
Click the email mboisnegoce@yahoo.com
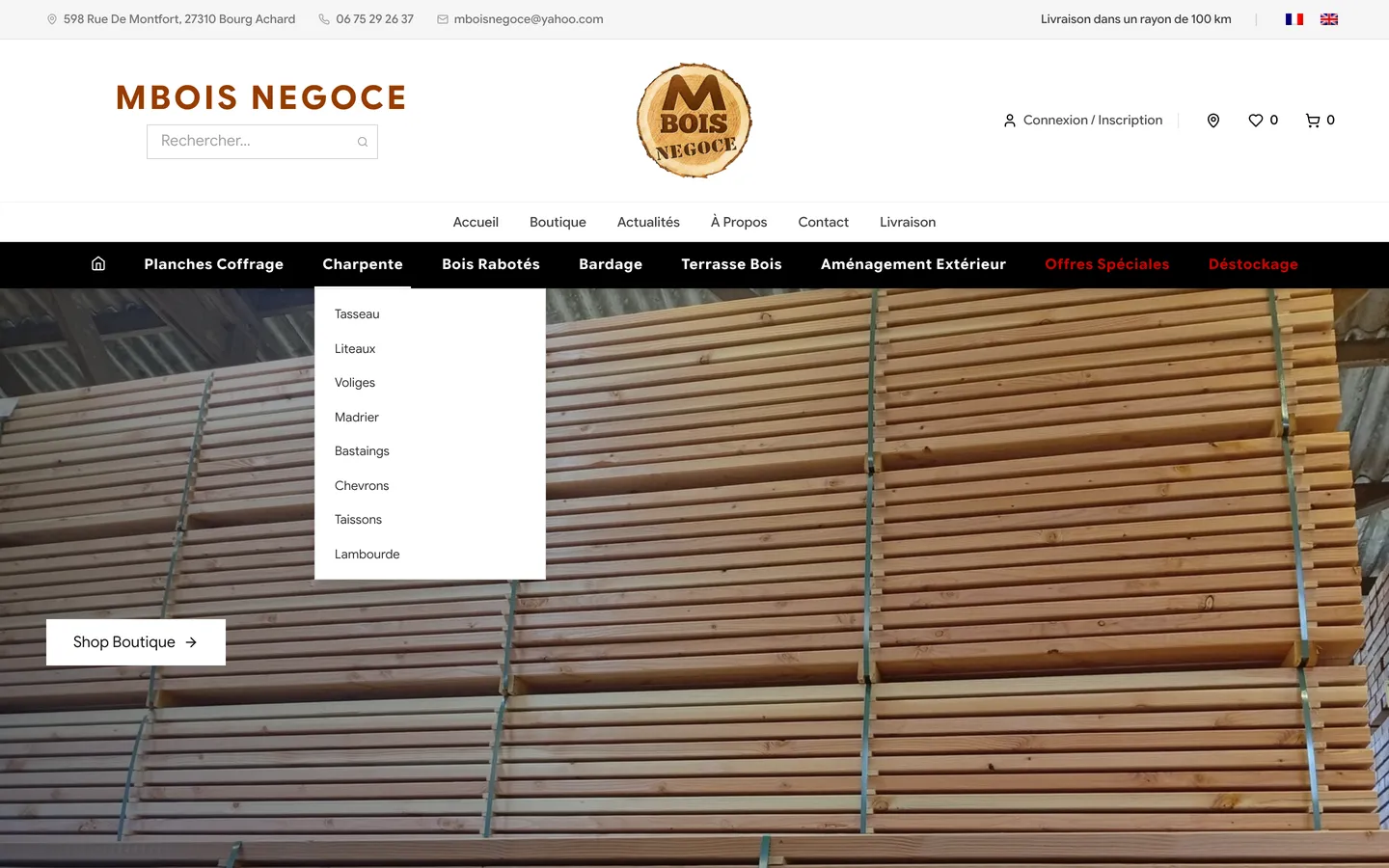click(x=529, y=19)
